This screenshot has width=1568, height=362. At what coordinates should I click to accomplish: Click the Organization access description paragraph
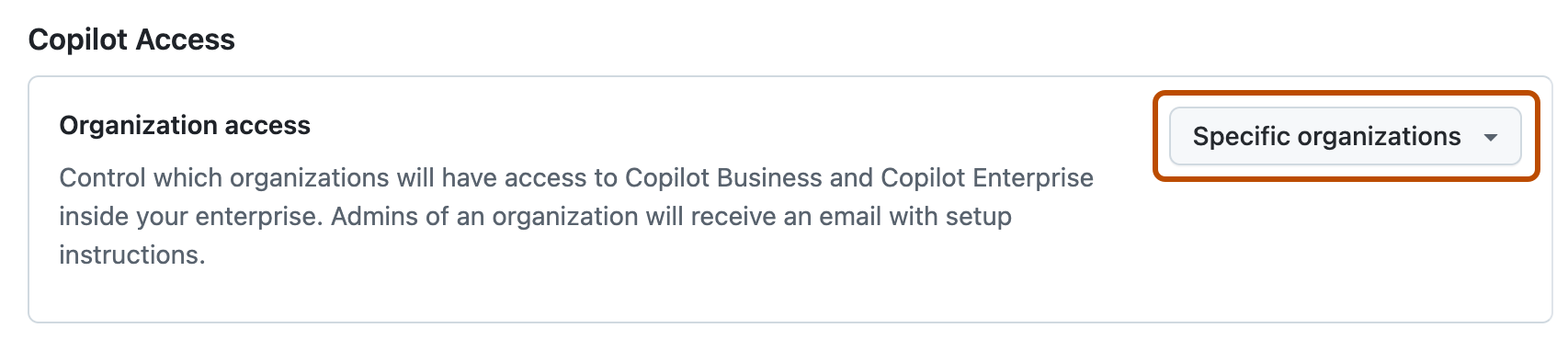576,216
